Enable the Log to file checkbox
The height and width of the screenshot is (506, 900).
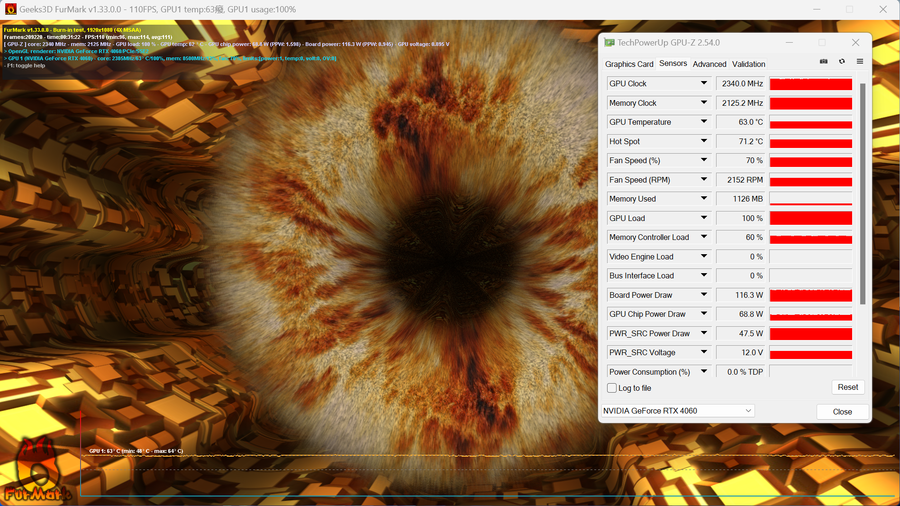[612, 388]
